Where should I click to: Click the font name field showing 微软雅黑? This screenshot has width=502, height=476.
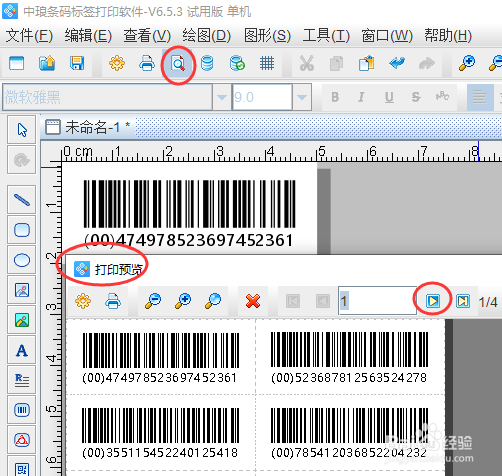107,97
